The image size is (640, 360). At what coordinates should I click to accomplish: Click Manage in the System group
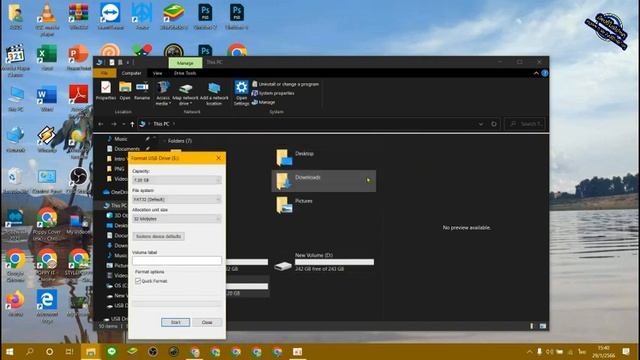tap(263, 102)
